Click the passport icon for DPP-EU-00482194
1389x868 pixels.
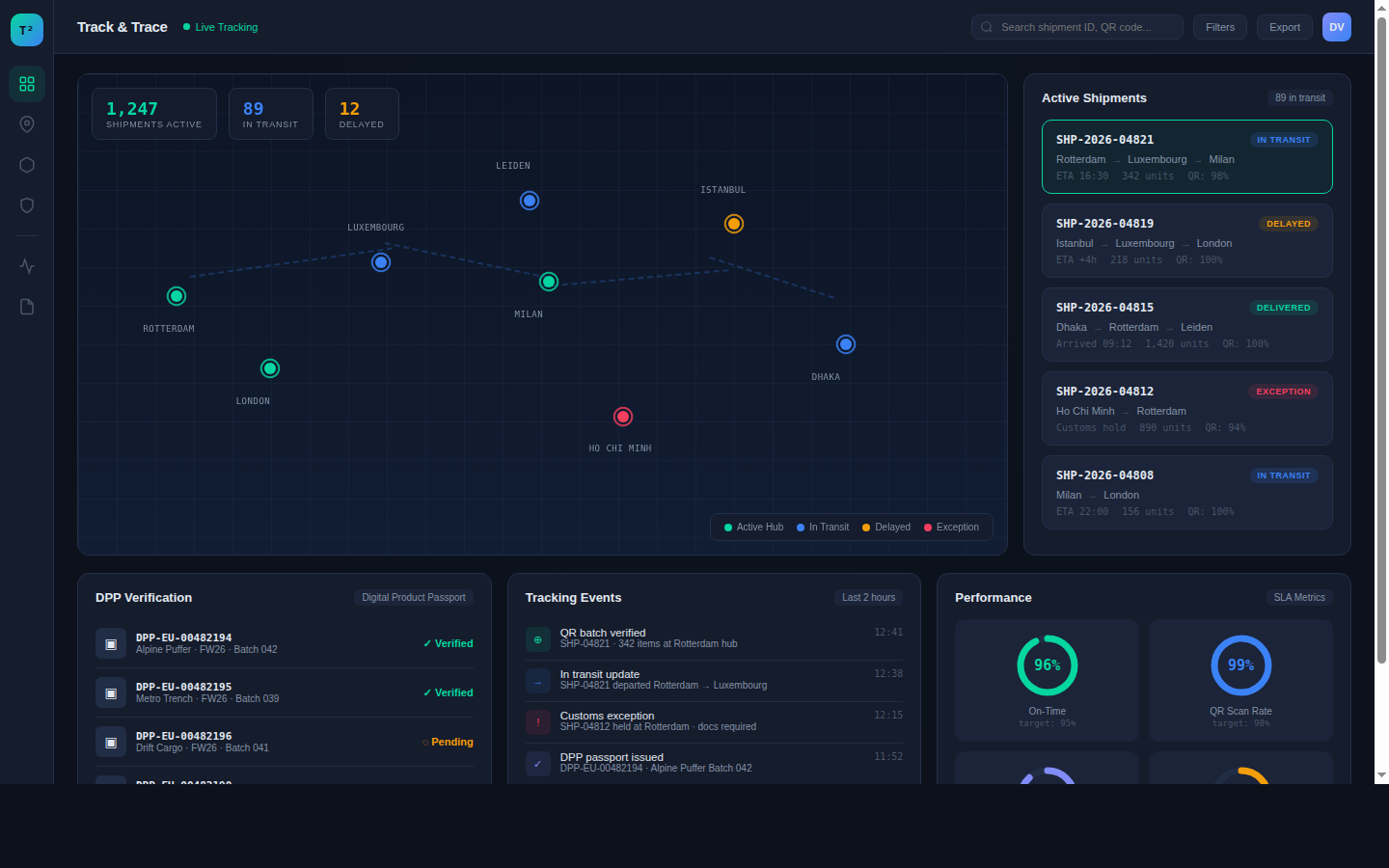pos(111,643)
